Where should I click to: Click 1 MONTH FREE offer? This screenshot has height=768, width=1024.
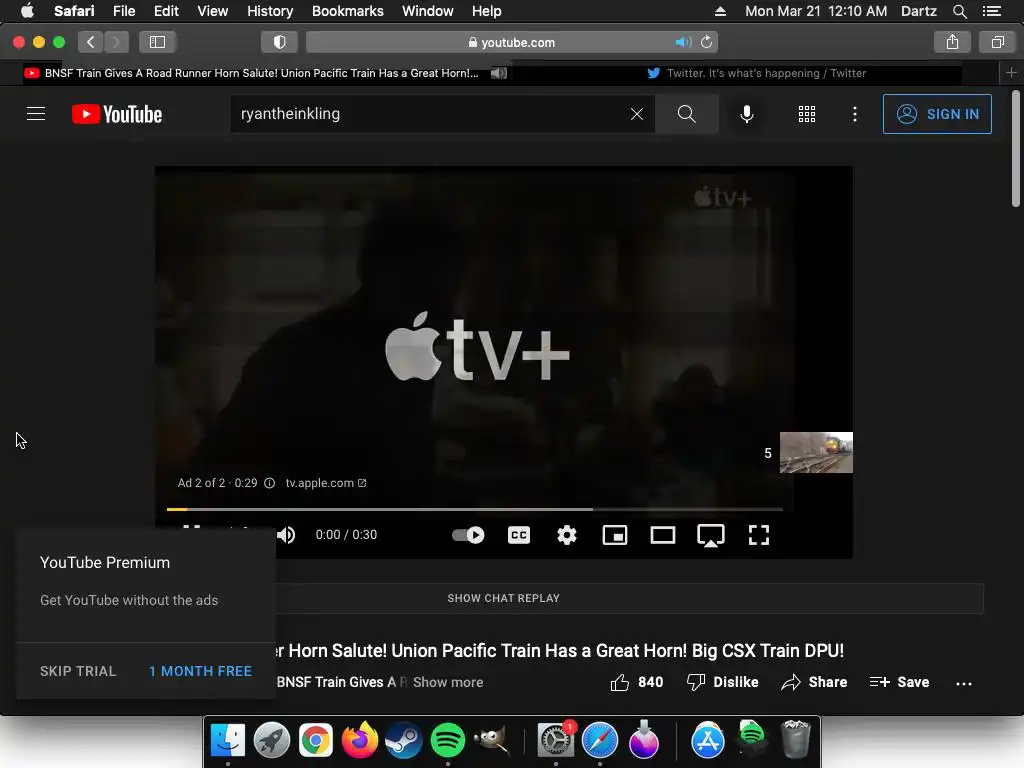(200, 671)
